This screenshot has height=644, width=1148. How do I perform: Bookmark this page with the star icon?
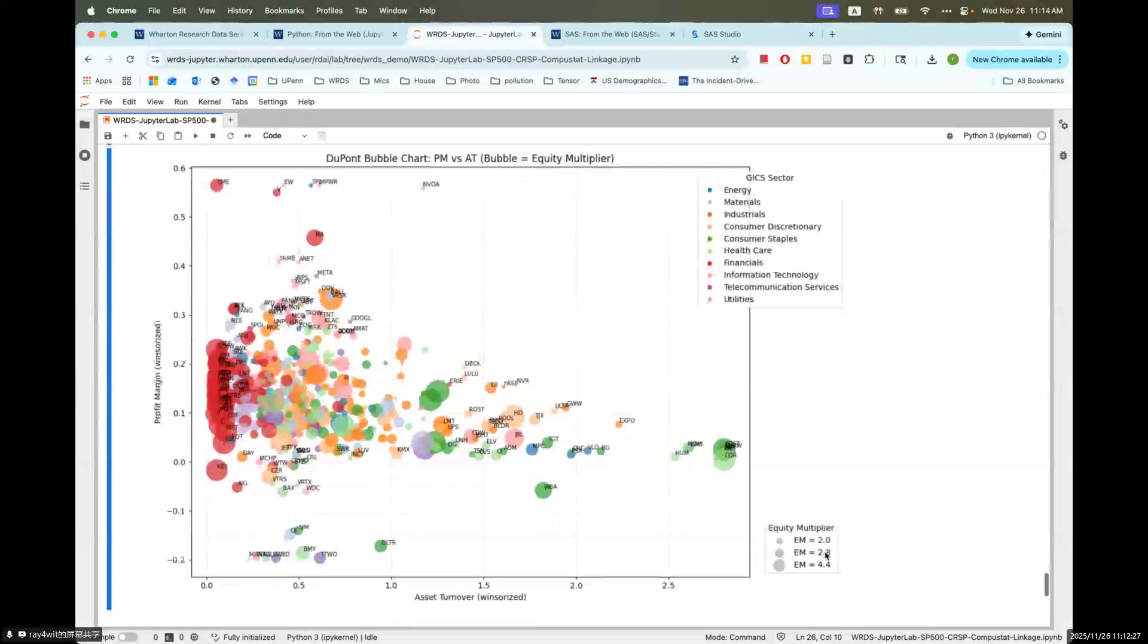(735, 59)
